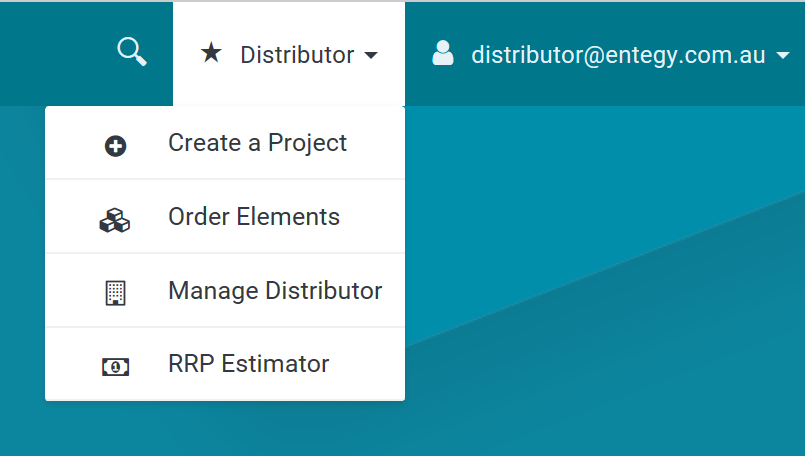Choose Manage Distributor from the dropdown
The height and width of the screenshot is (456, 805).
pyautogui.click(x=225, y=291)
